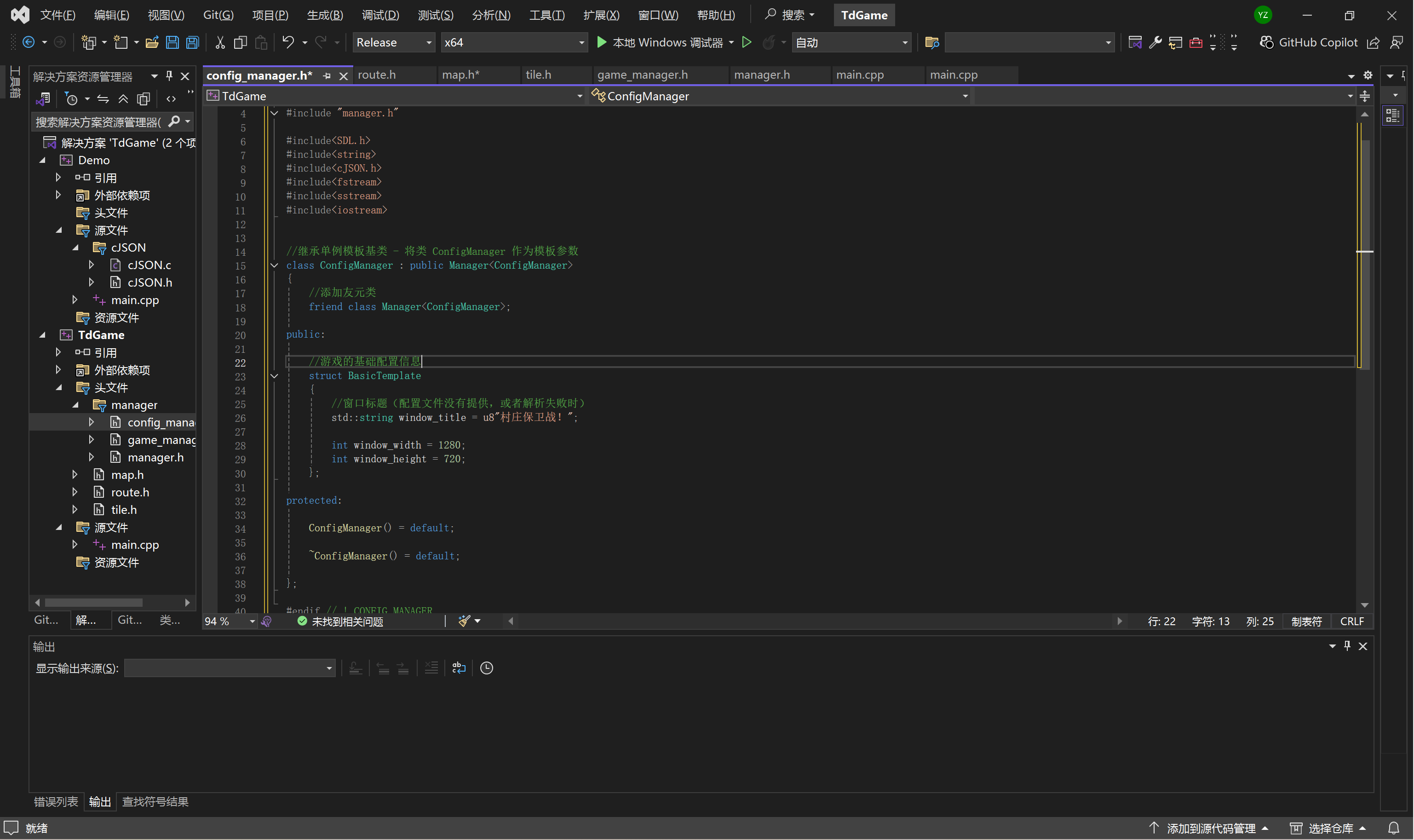Click Start Without Debugging outline play icon
The width and height of the screenshot is (1414, 840).
(x=746, y=42)
